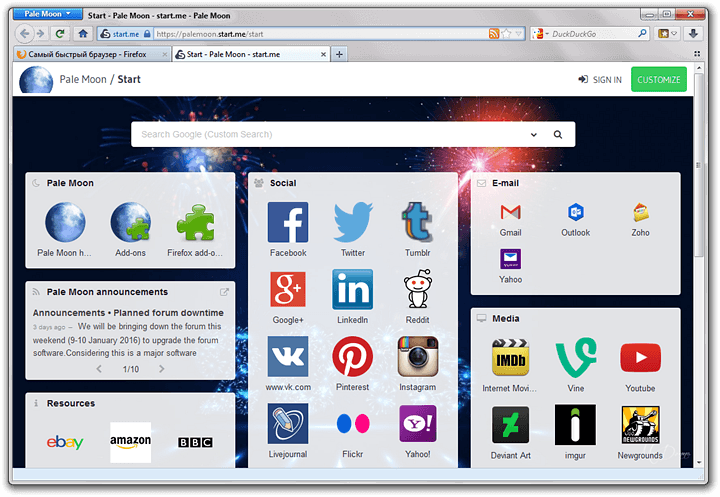Open the Pinterest icon
Screen dimensions: 720x497
coord(353,356)
